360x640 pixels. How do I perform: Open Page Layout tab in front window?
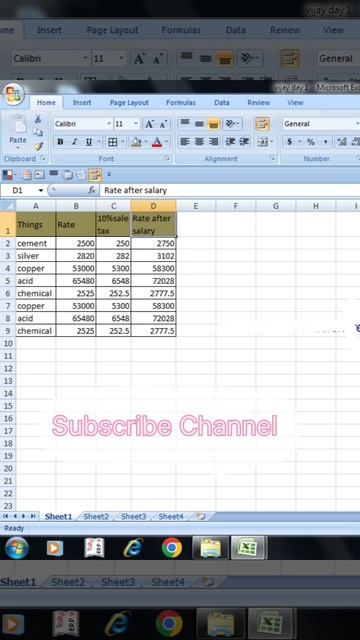tap(129, 103)
